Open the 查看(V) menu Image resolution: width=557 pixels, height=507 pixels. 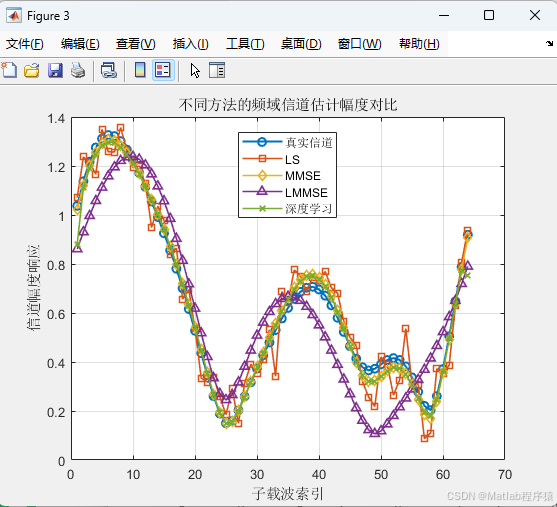point(135,44)
